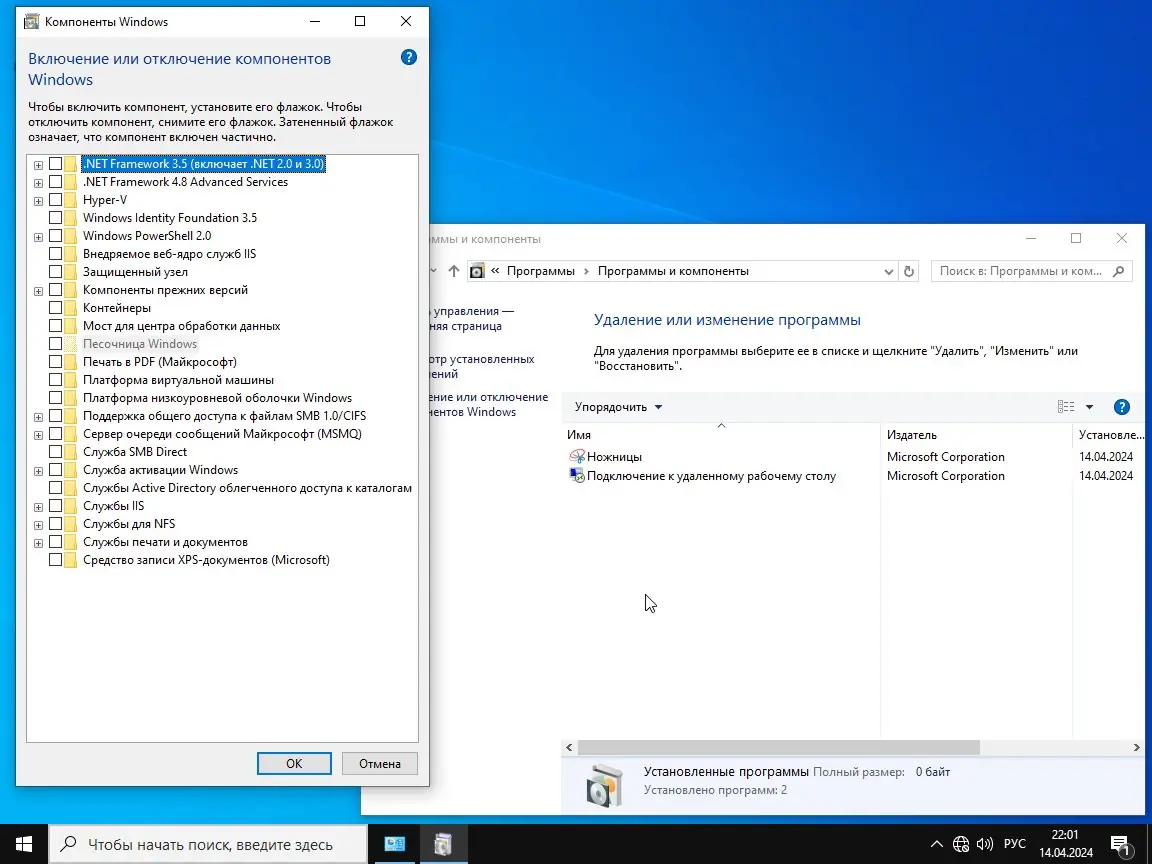Click the Windows Features taskbar icon
The height and width of the screenshot is (864, 1152).
click(443, 844)
